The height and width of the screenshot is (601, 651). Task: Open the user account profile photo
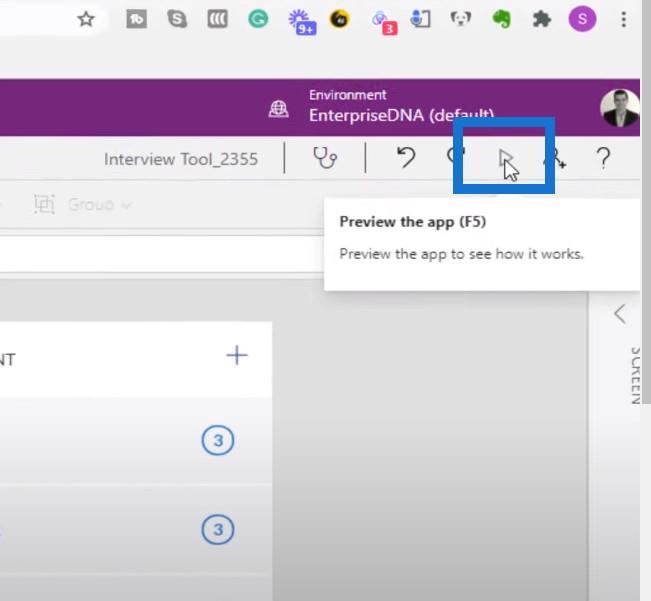(619, 108)
